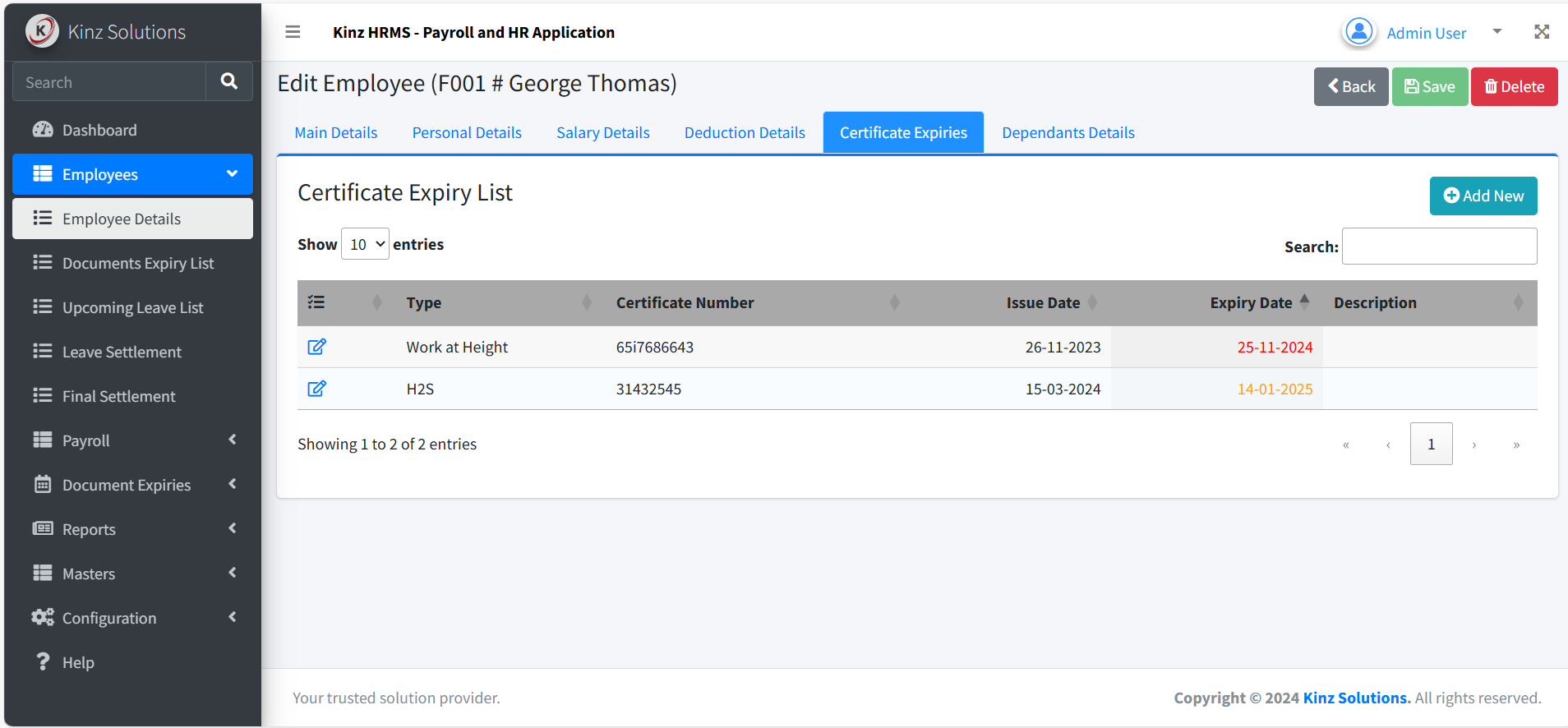Sort table by Issue Date column
This screenshot has width=1568, height=728.
(1012, 302)
